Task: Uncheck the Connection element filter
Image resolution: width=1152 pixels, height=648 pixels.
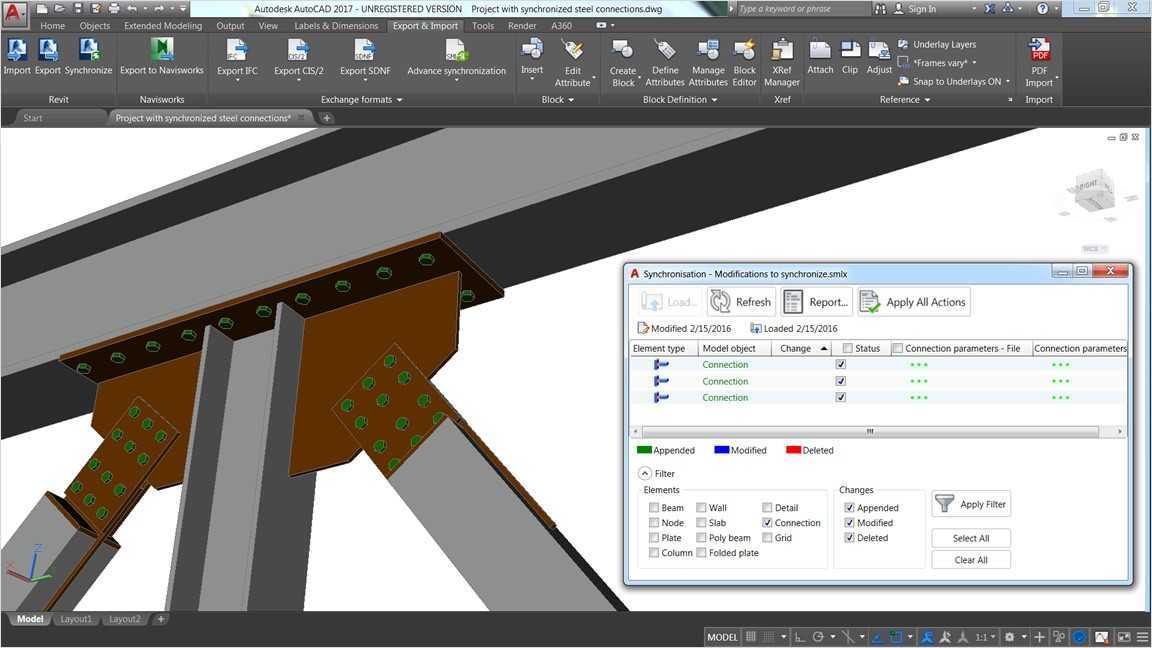Action: (767, 522)
